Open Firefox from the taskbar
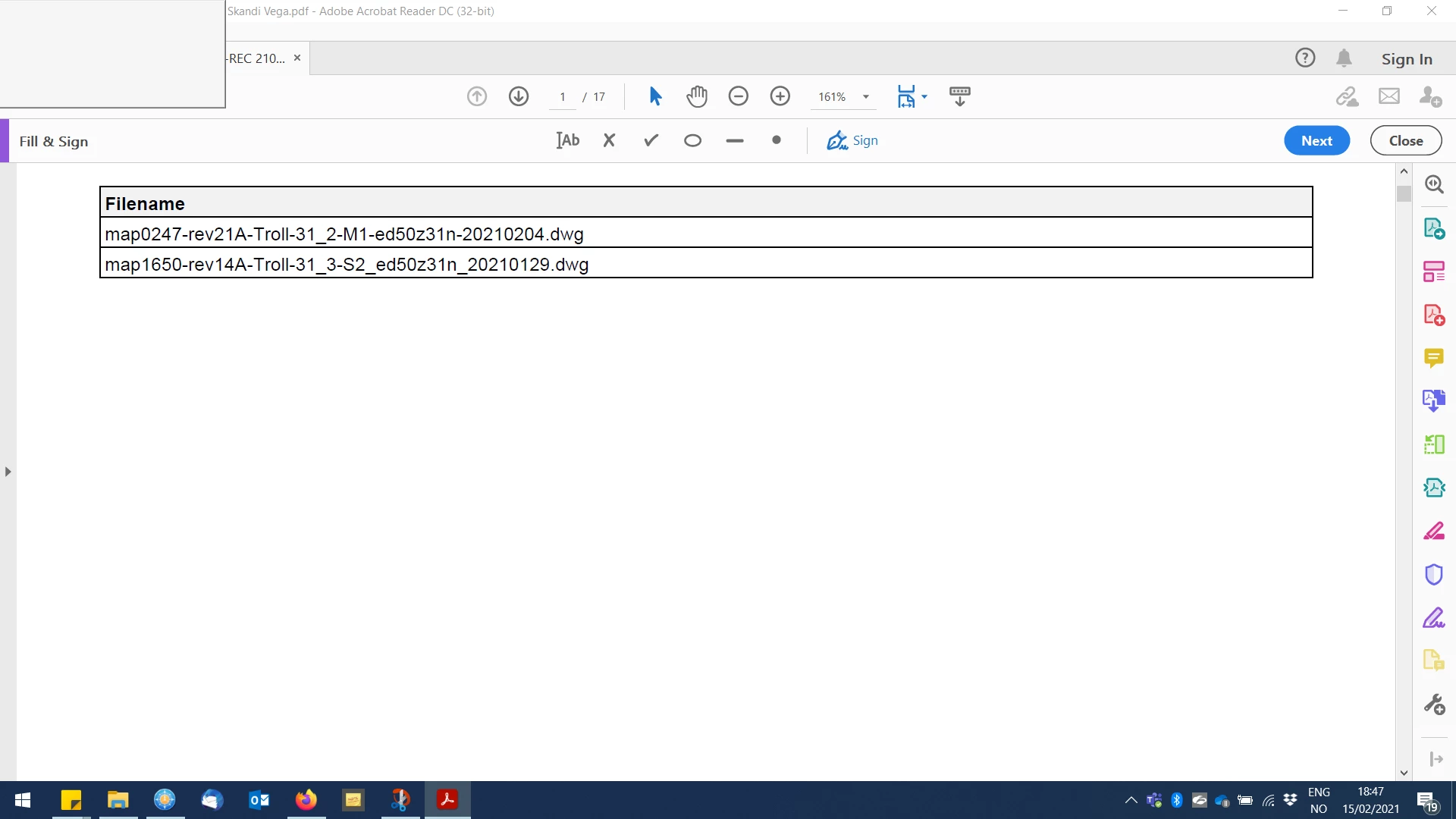The image size is (1456, 819). (306, 800)
